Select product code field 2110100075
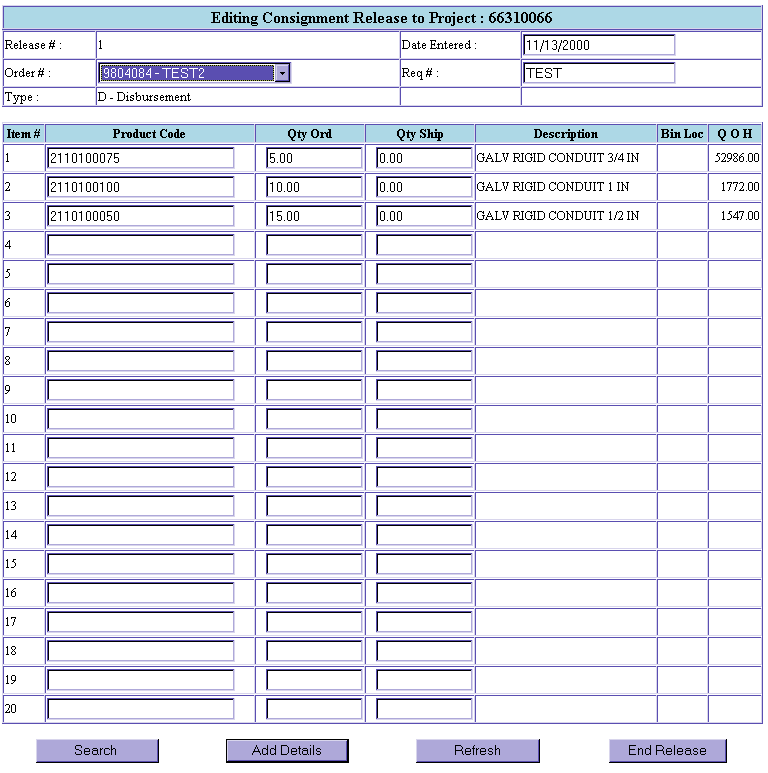 (x=140, y=158)
